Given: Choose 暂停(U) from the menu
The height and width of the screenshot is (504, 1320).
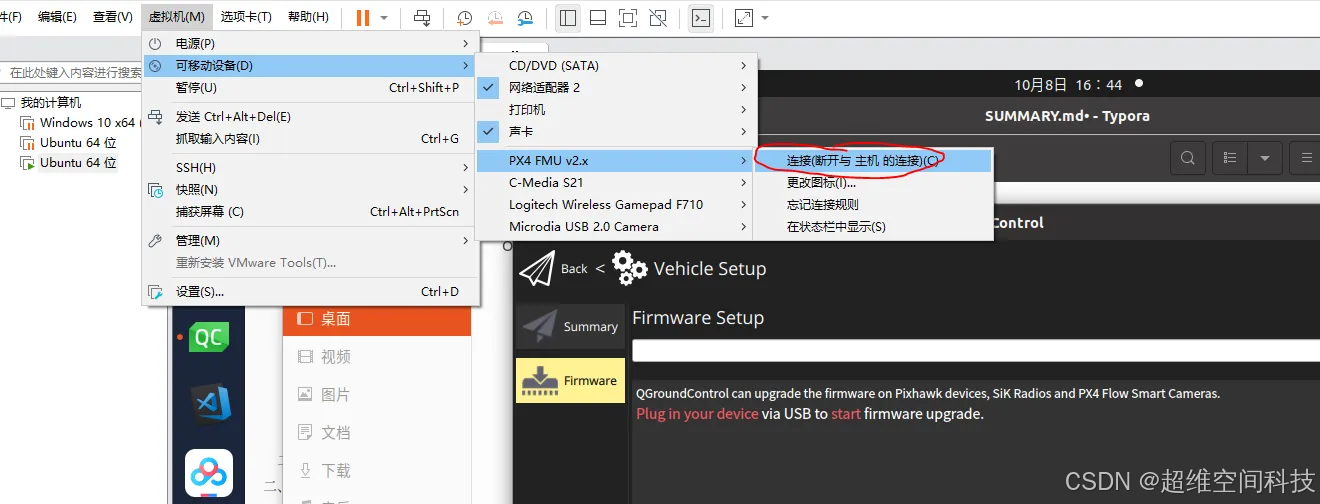Looking at the screenshot, I should 311,88.
